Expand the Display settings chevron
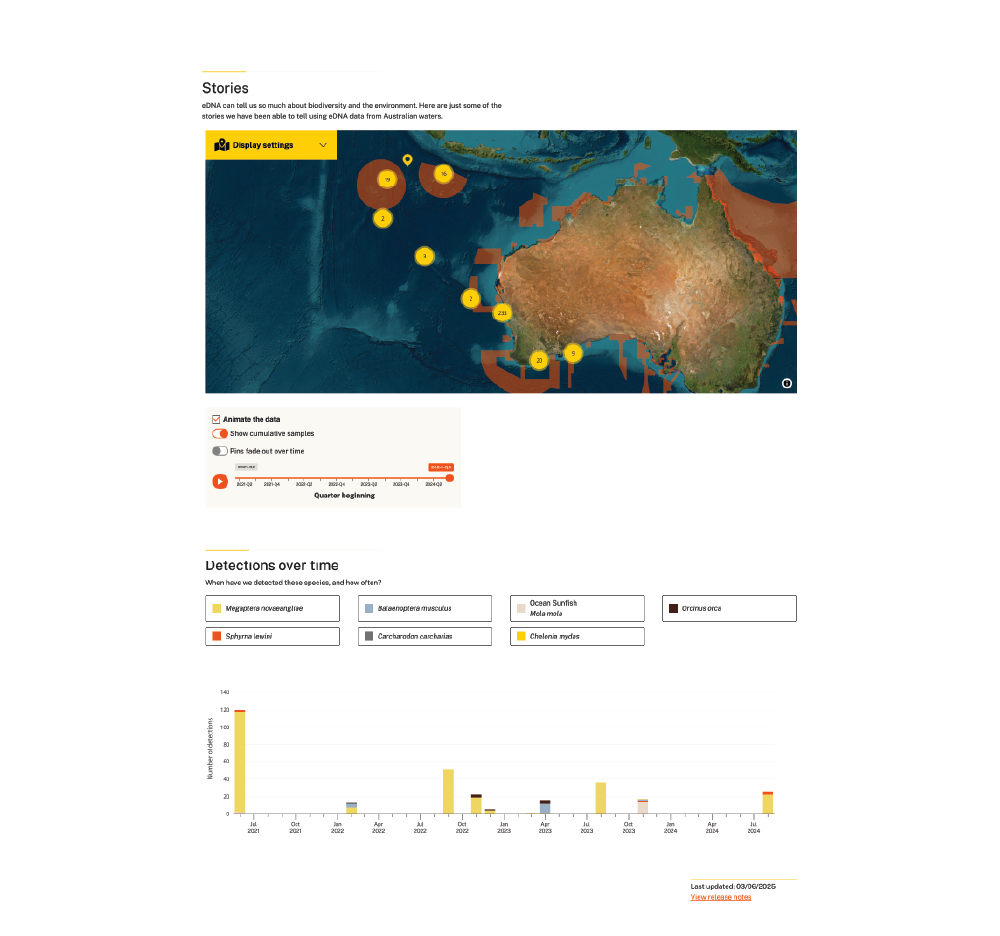Image resolution: width=1000 pixels, height=936 pixels. click(x=323, y=145)
